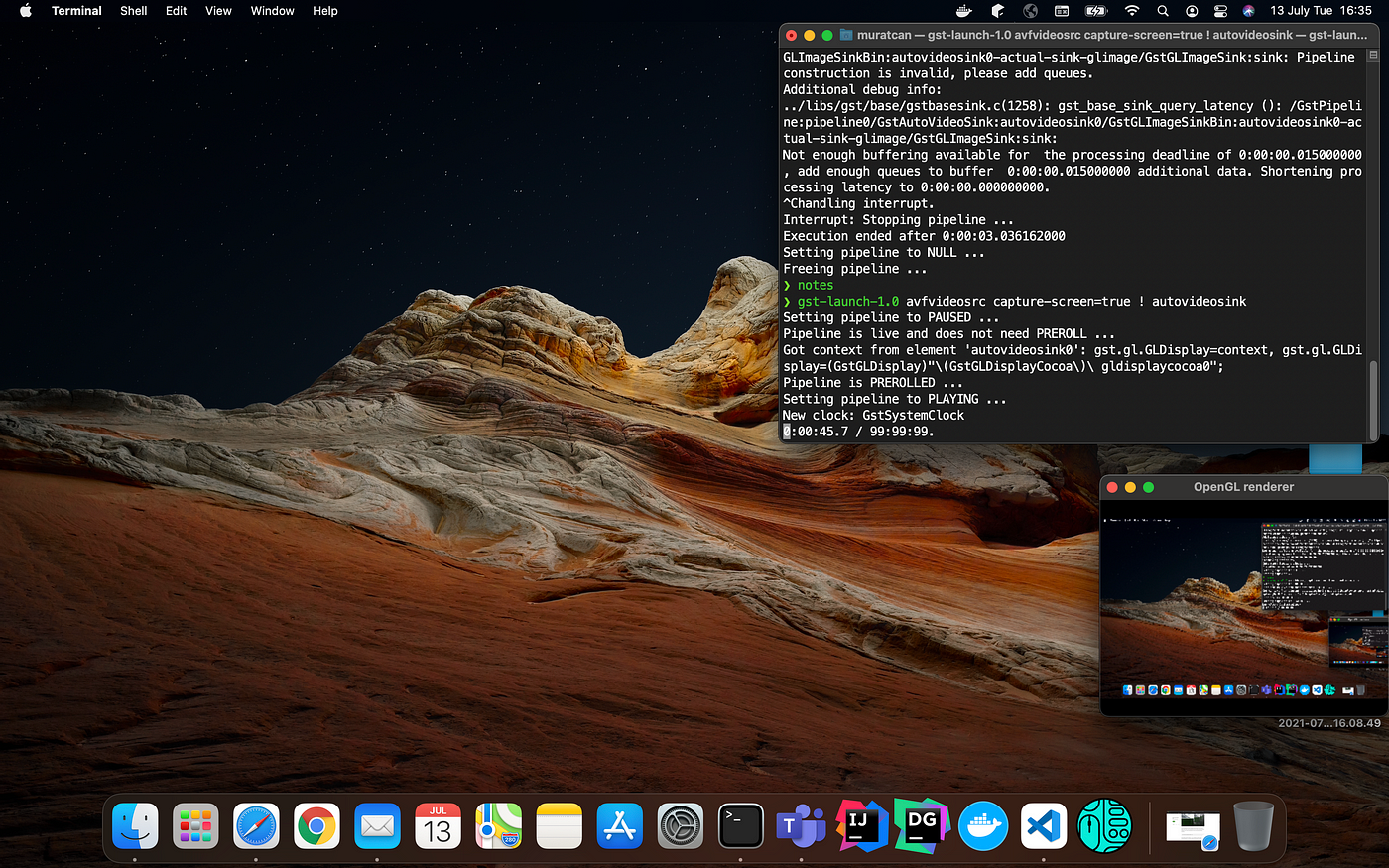
Task: Click the Terminal window title text
Action: pos(1112,35)
